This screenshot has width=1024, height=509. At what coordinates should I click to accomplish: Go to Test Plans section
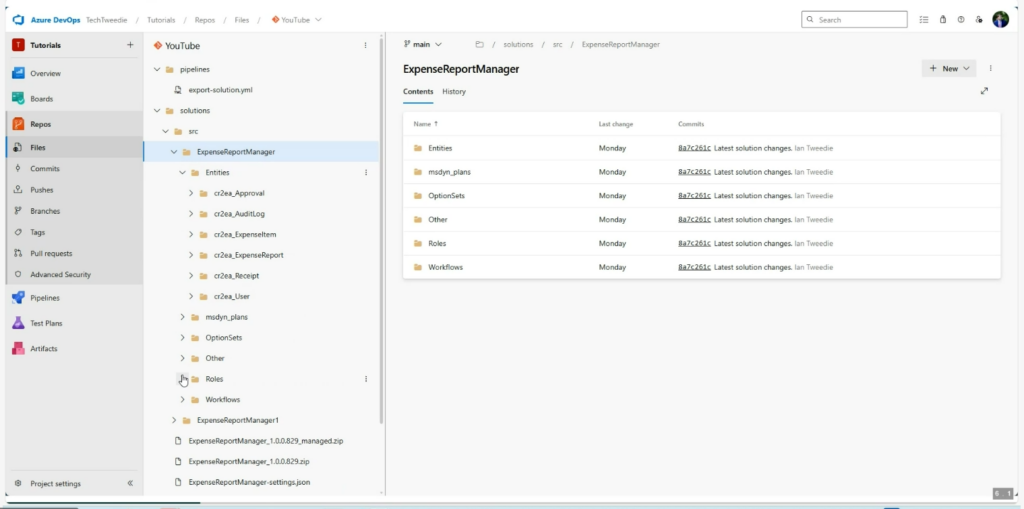(x=45, y=323)
